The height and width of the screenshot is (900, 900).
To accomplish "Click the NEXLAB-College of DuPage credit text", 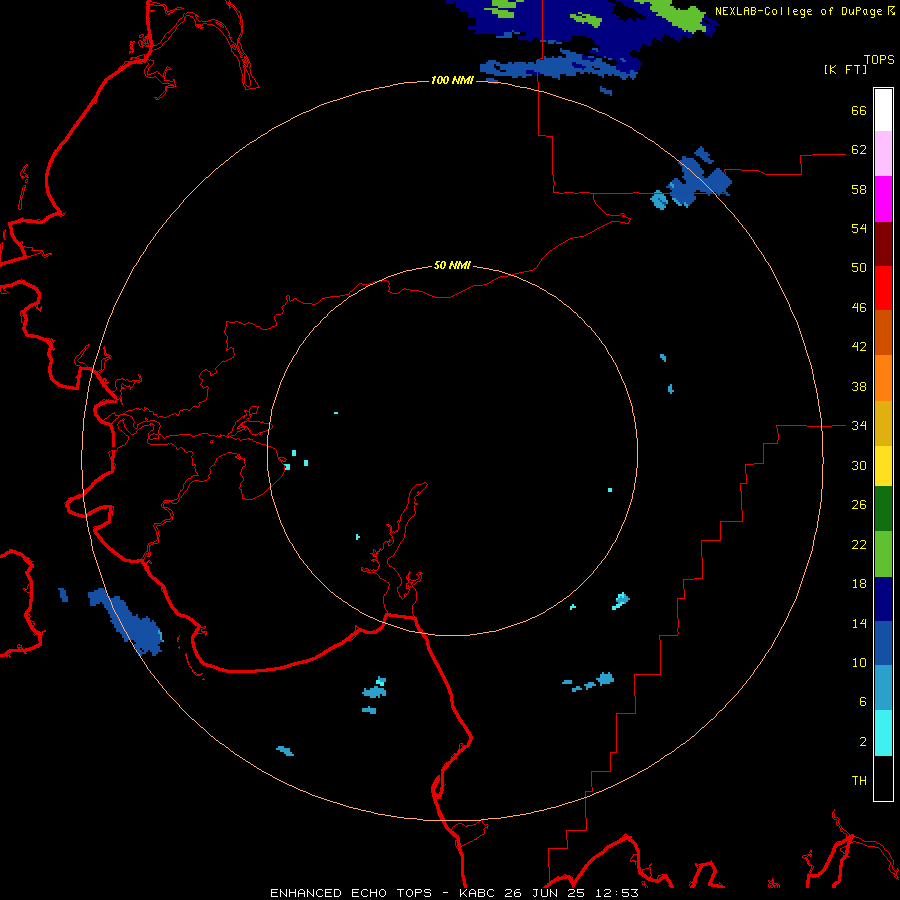I will pyautogui.click(x=804, y=11).
